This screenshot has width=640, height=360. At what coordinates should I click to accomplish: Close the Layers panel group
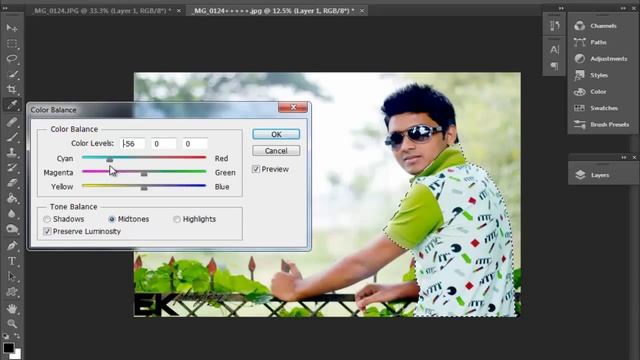point(634,158)
